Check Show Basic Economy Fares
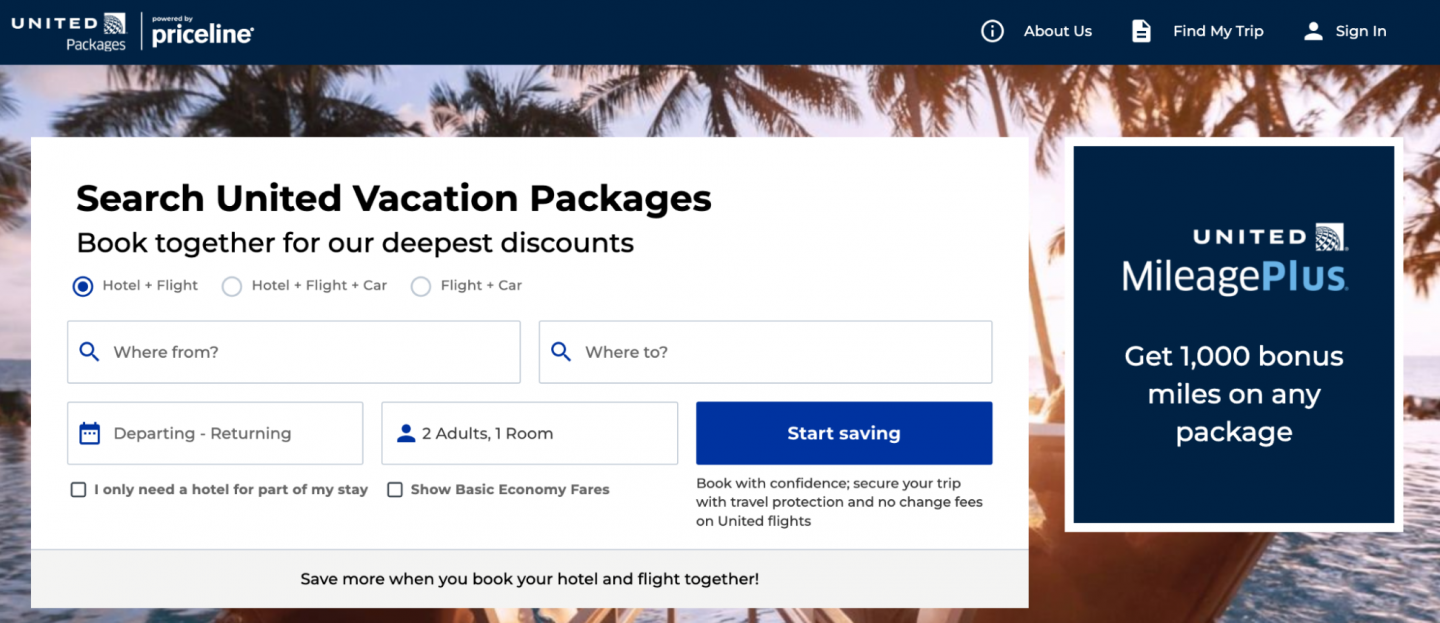The width and height of the screenshot is (1440, 623). pos(395,490)
